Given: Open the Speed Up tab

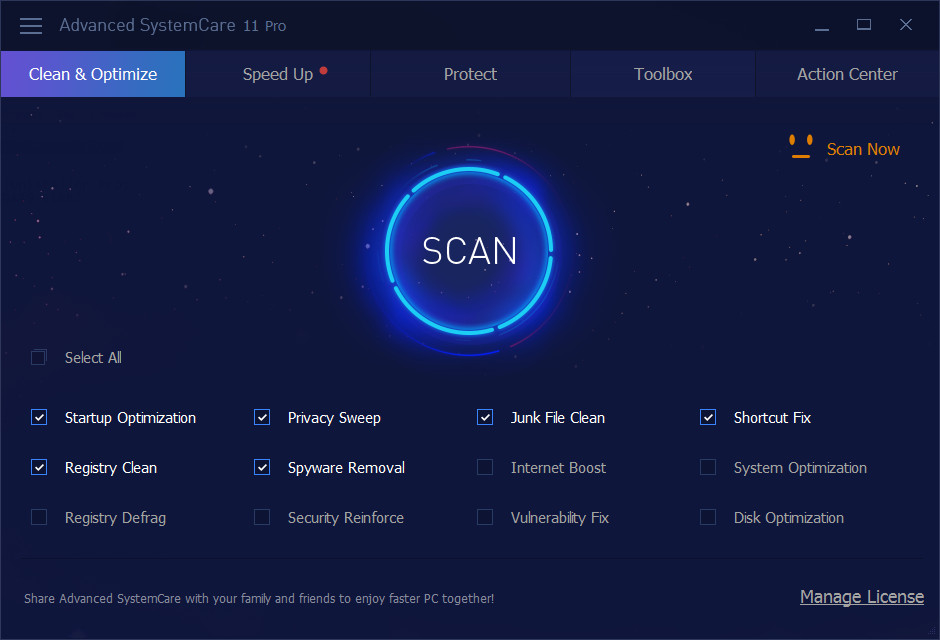Looking at the screenshot, I should pyautogui.click(x=278, y=74).
